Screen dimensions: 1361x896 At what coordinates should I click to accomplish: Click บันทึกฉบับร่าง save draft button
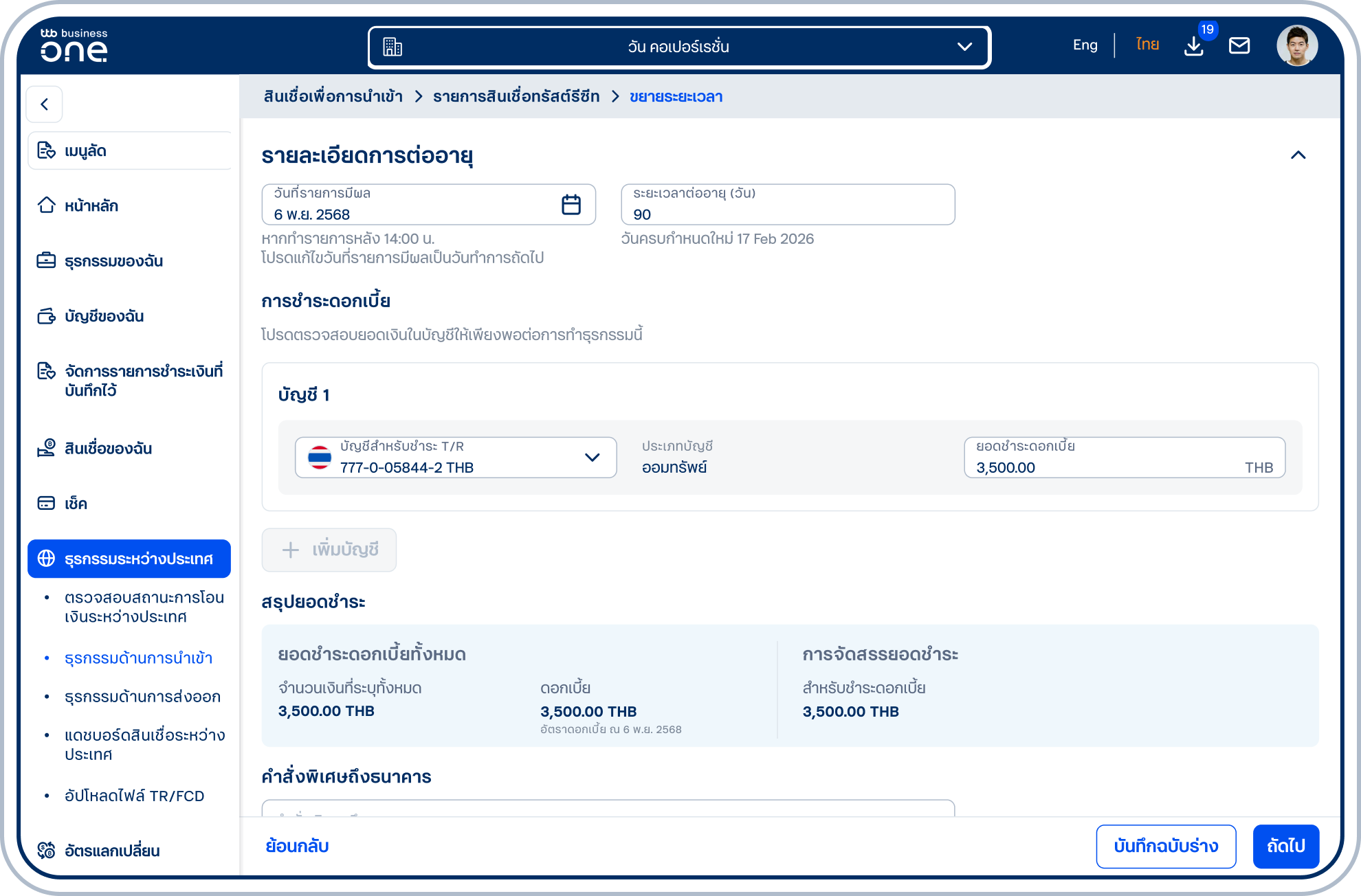(x=1166, y=846)
